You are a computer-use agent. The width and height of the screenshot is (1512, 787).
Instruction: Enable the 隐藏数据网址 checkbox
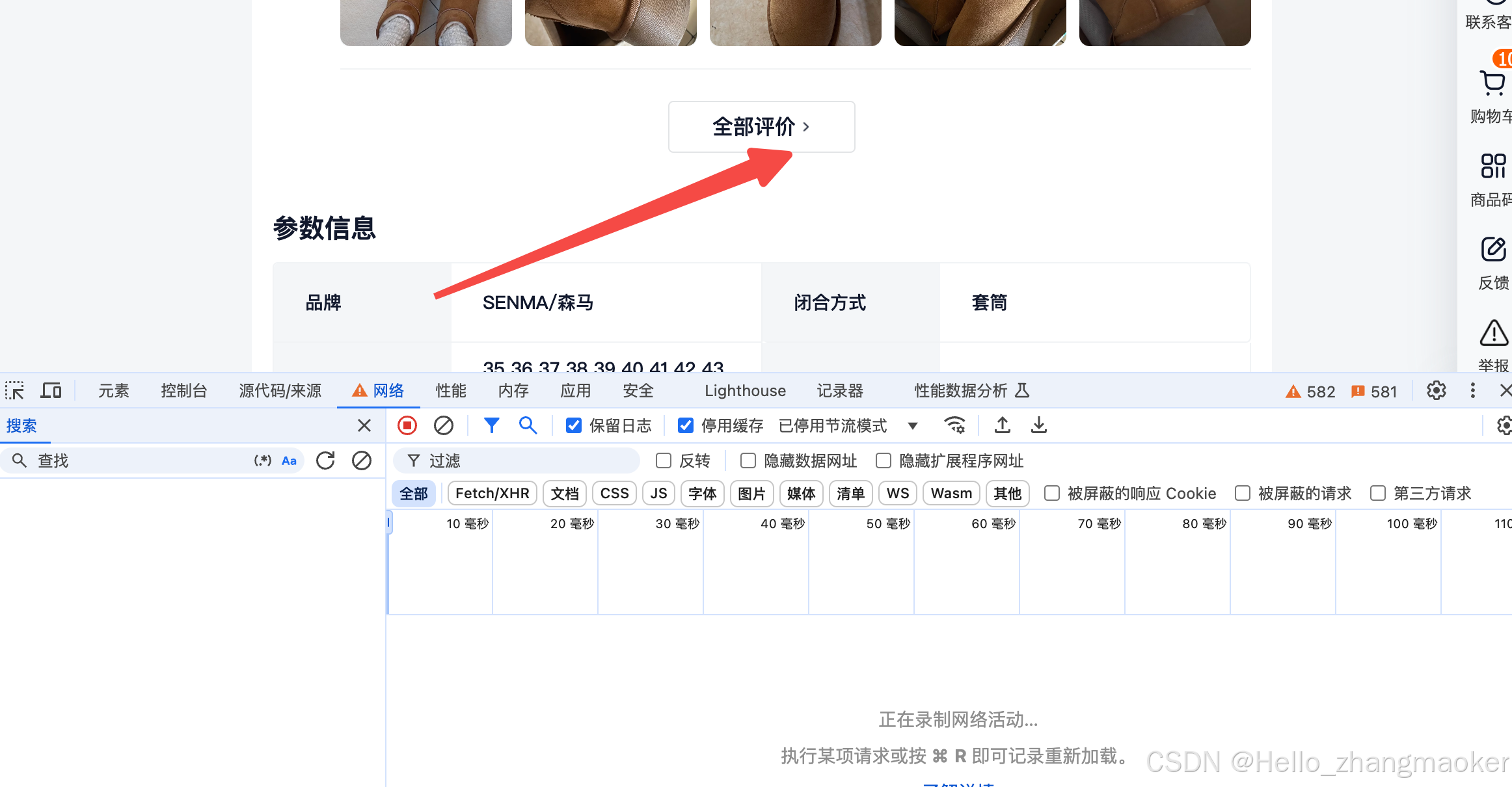(x=748, y=460)
